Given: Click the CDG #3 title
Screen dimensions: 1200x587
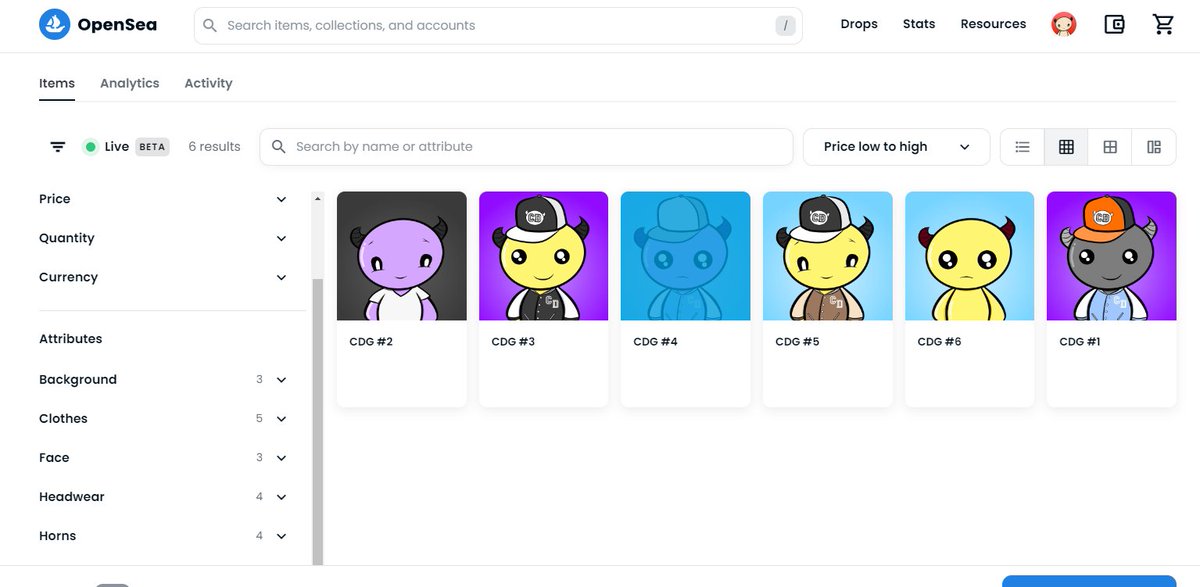Looking at the screenshot, I should 513,342.
